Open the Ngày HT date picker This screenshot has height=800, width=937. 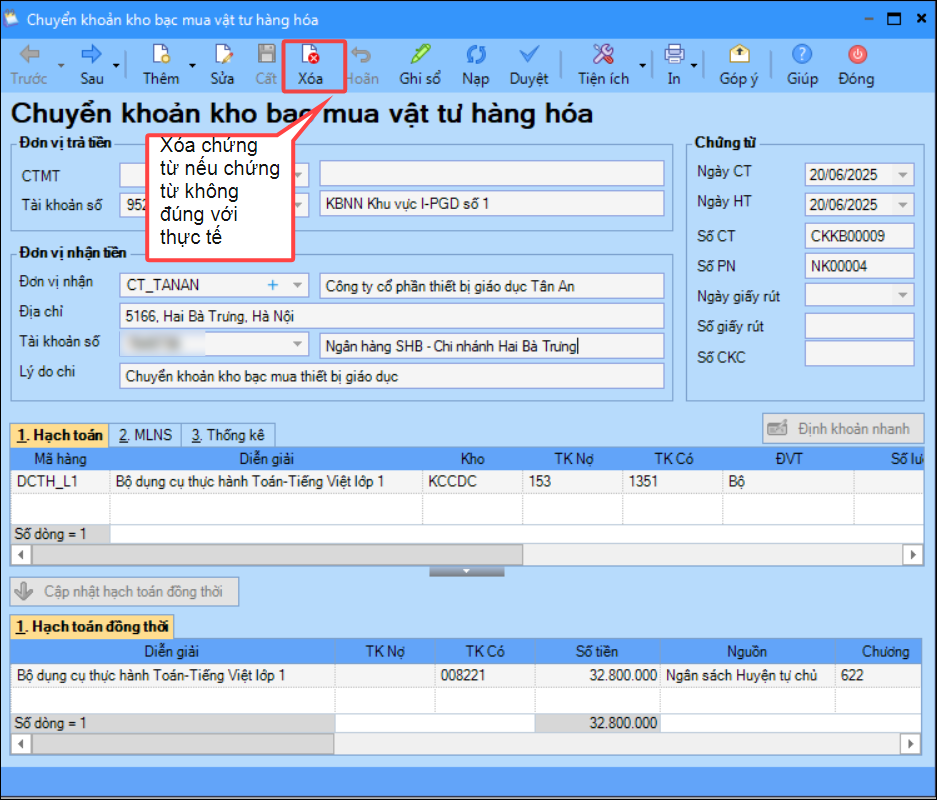click(x=903, y=205)
